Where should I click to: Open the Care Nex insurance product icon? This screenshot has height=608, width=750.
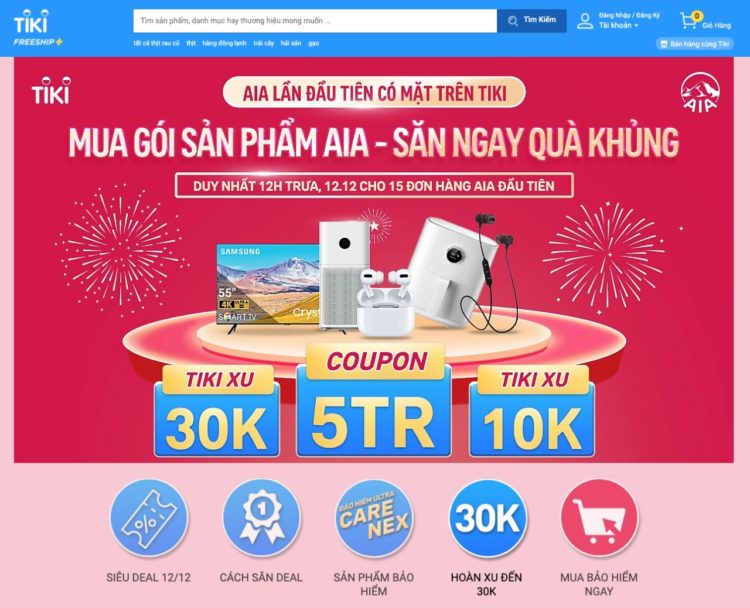coord(374,518)
